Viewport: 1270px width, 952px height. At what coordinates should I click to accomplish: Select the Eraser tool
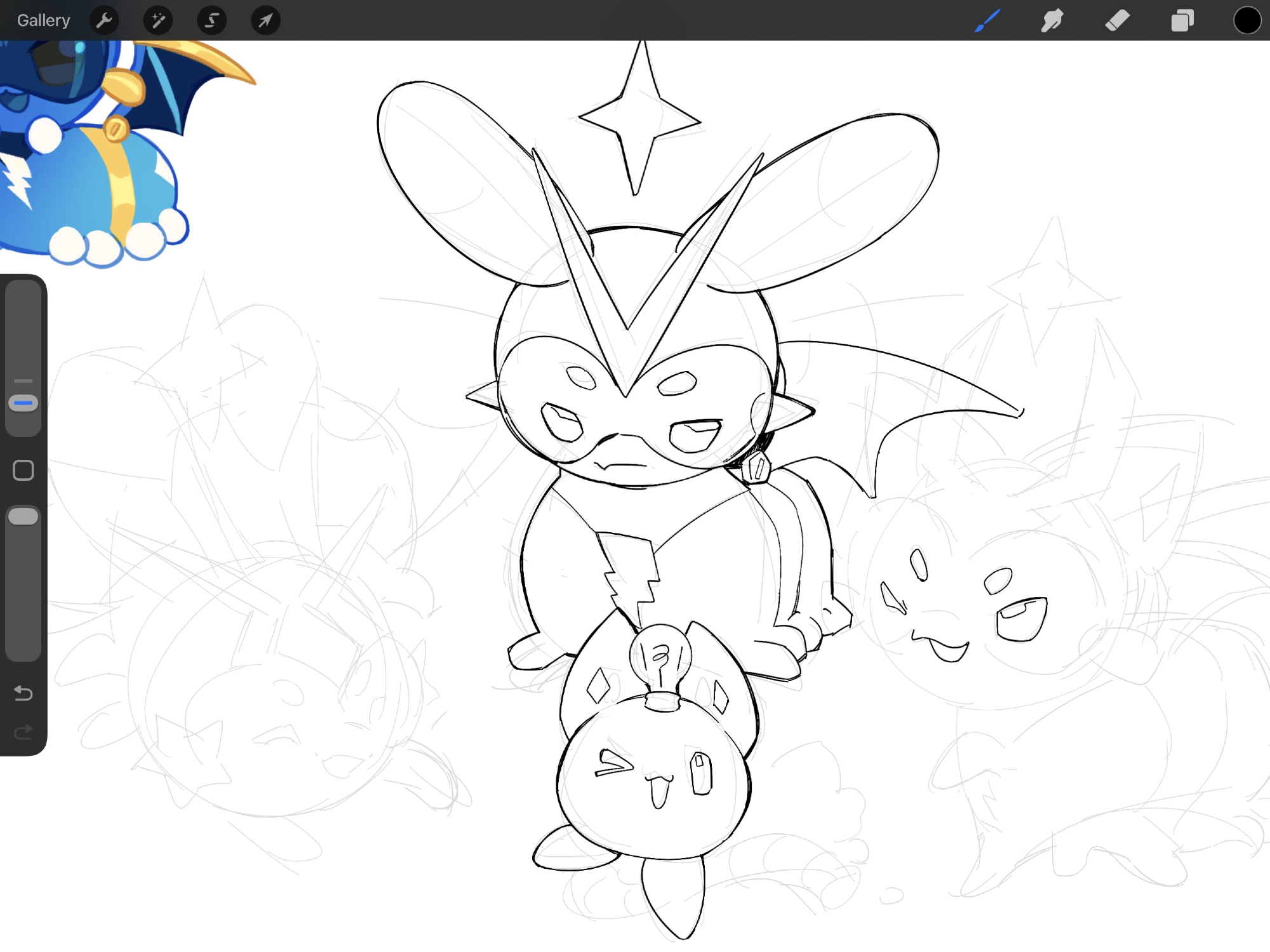1118,21
